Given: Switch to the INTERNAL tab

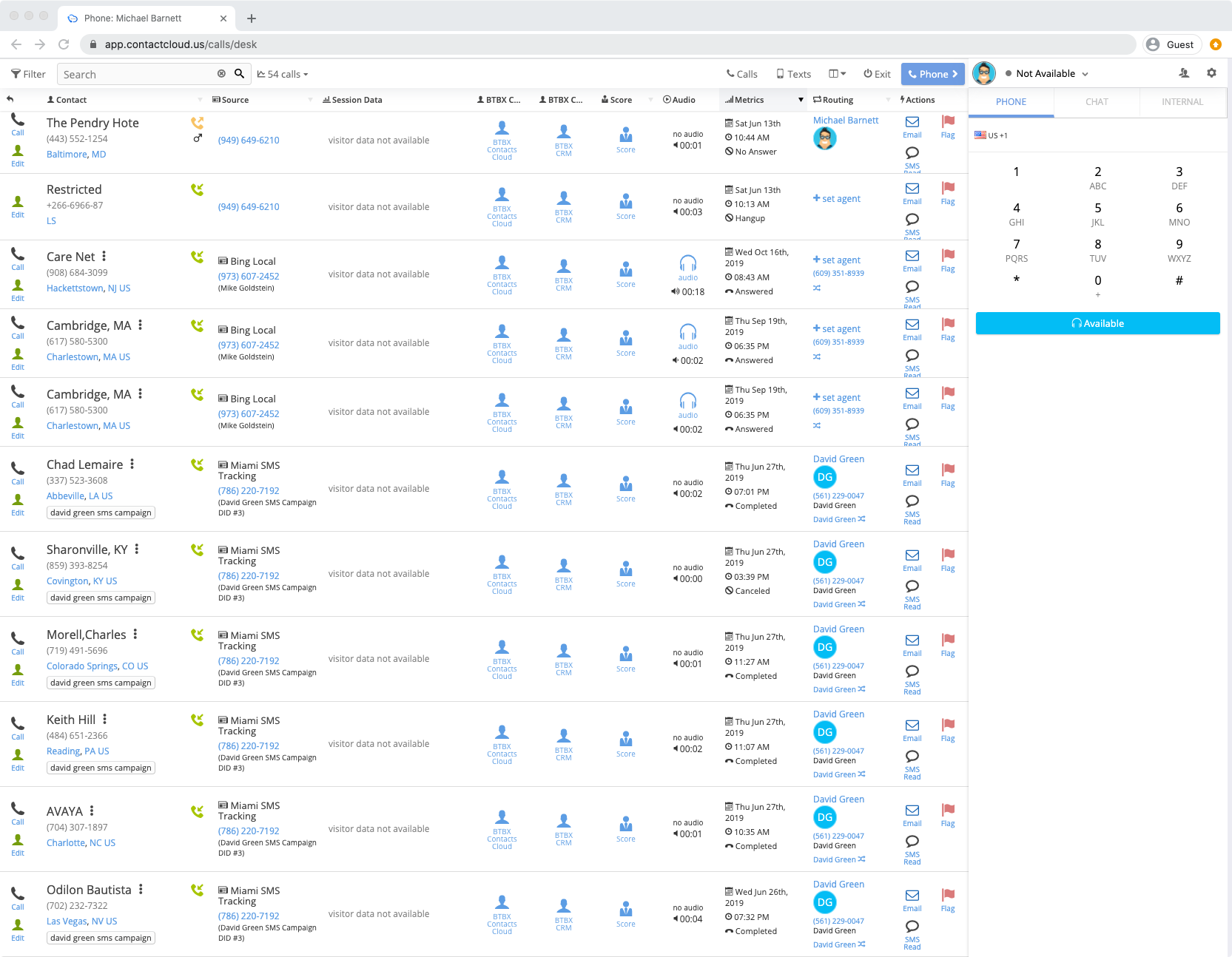Looking at the screenshot, I should click(1182, 102).
